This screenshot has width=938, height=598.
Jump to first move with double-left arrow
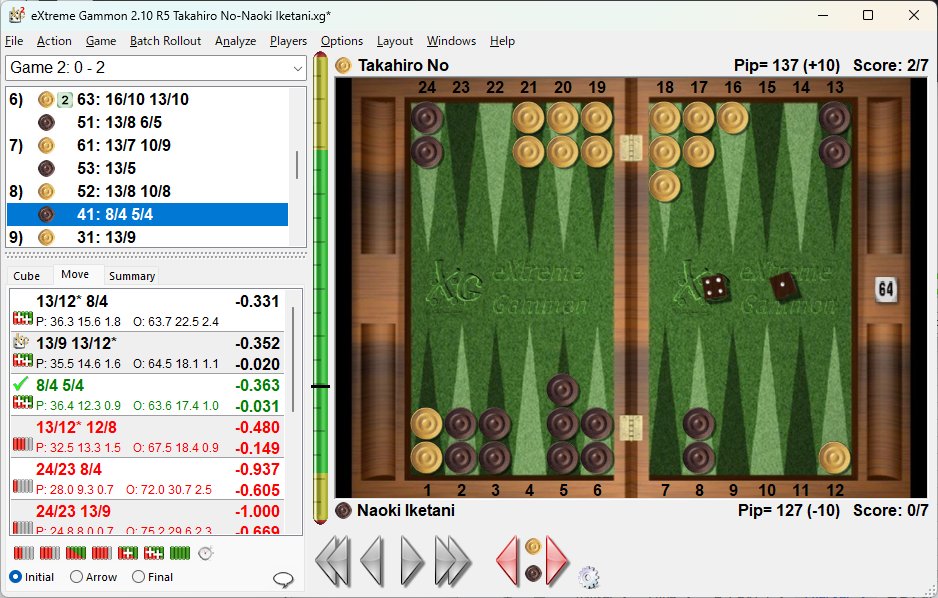333,561
